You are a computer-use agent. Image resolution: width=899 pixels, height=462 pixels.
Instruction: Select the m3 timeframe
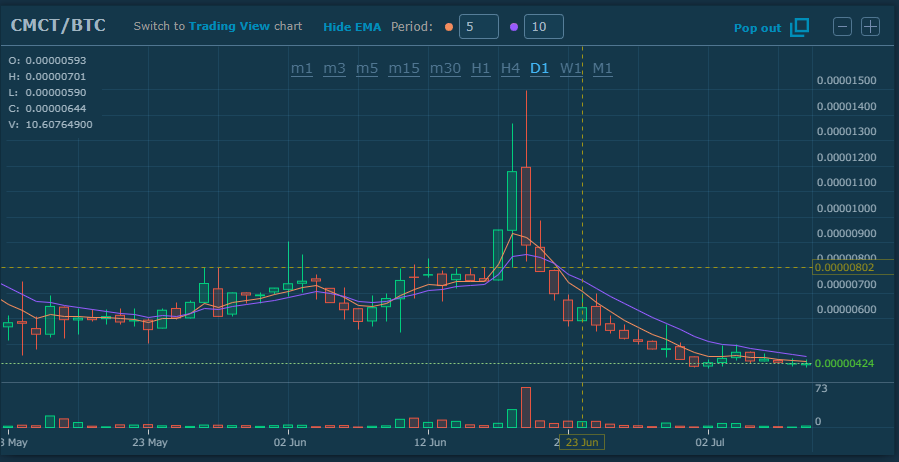coord(334,68)
